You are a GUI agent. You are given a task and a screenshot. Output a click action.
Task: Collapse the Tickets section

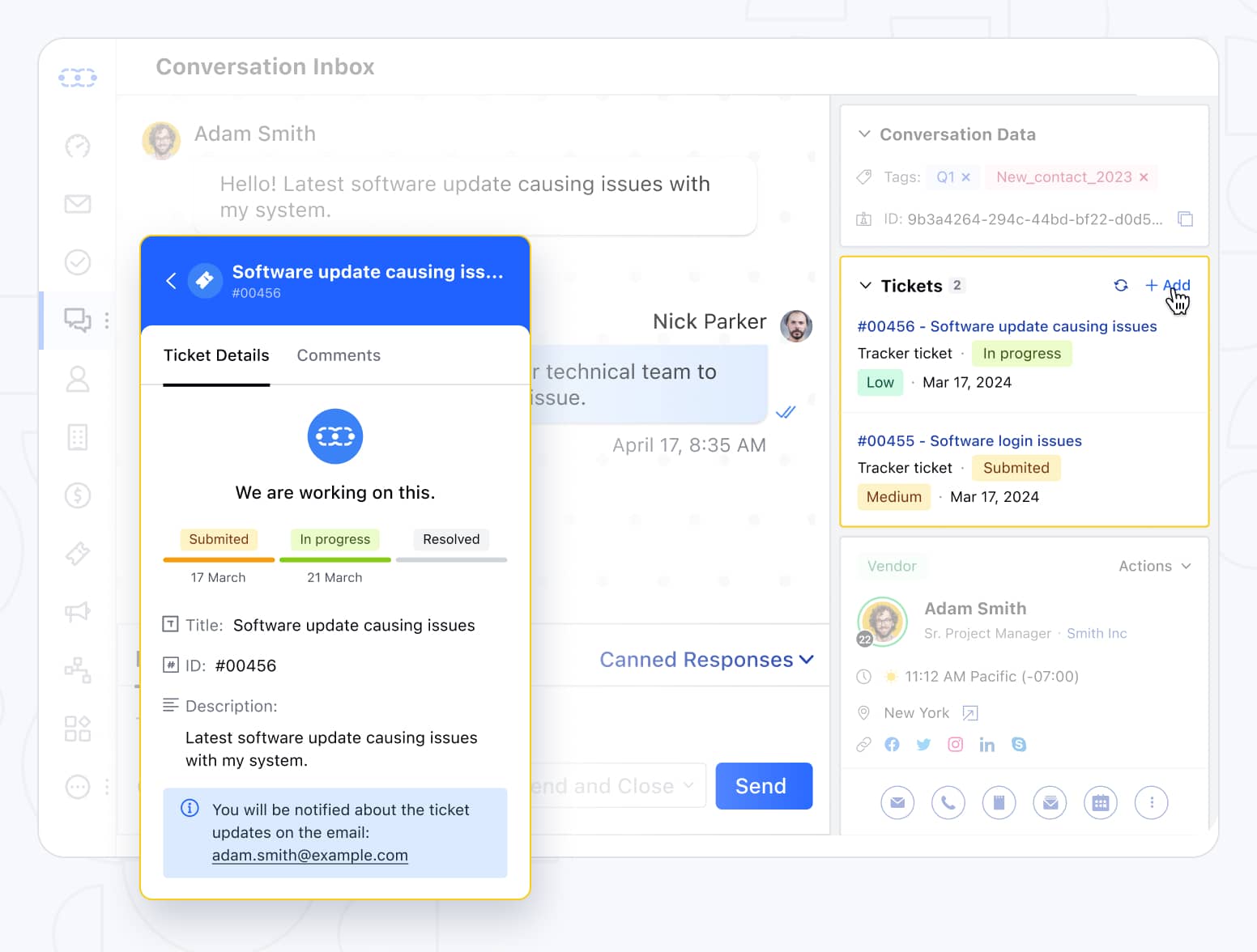click(865, 286)
